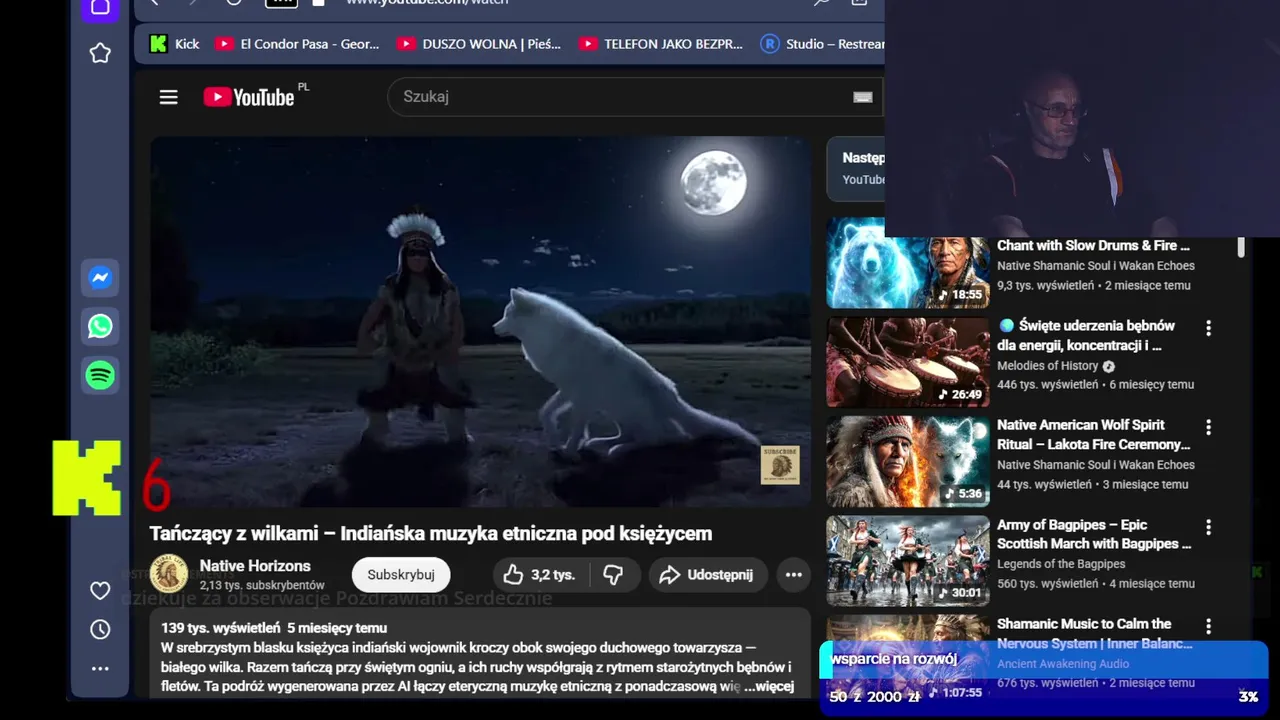Open WhatsApp in the browser sidebar

[100, 327]
